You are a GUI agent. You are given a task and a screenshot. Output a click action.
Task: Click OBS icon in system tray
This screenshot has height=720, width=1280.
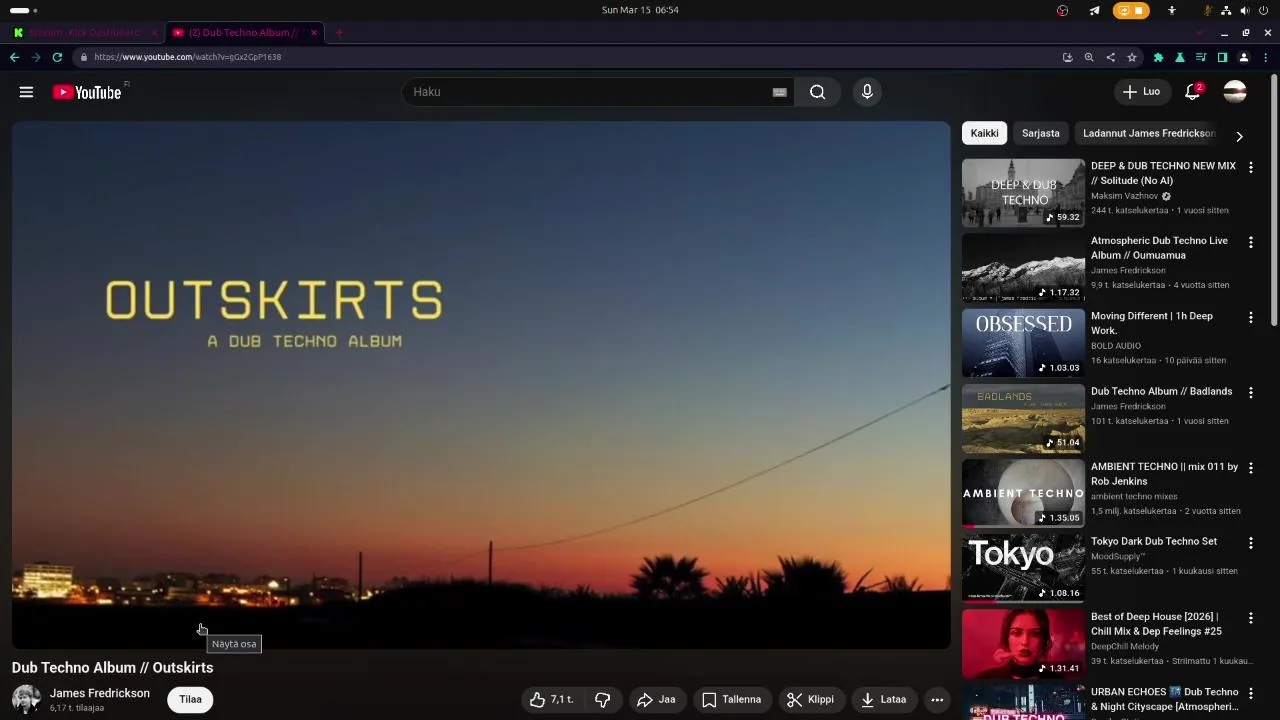click(1063, 10)
